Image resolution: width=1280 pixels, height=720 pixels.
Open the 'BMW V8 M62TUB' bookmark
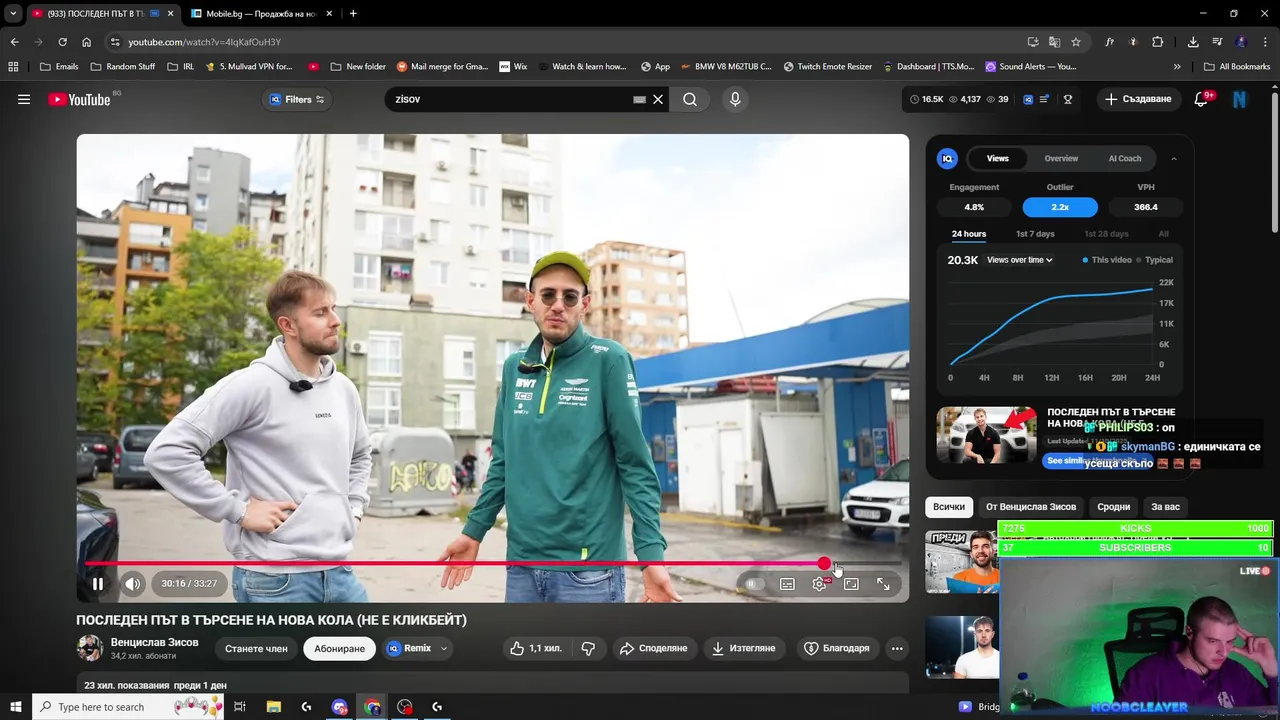pos(726,67)
